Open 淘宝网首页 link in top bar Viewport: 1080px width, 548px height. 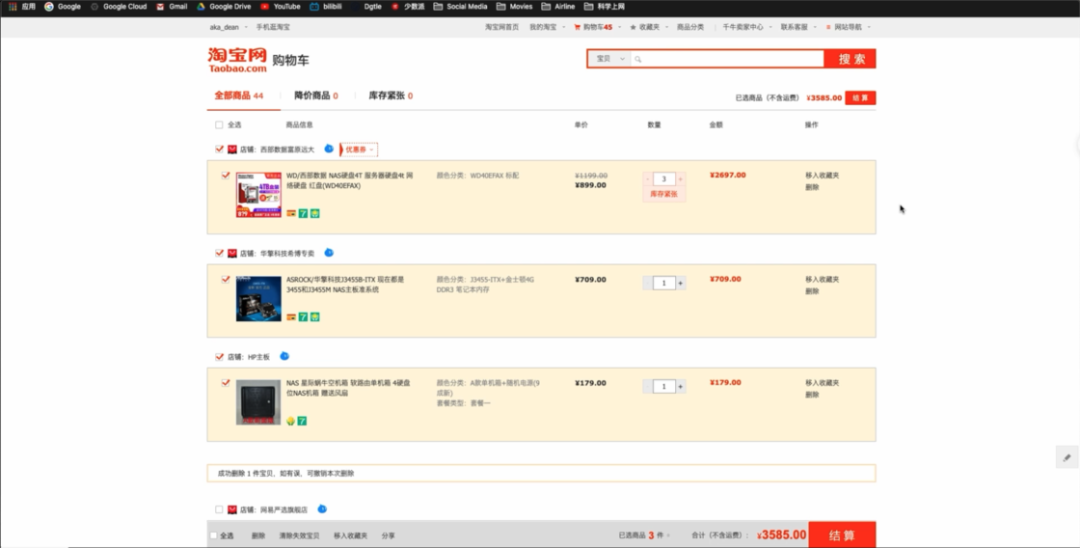click(x=501, y=27)
